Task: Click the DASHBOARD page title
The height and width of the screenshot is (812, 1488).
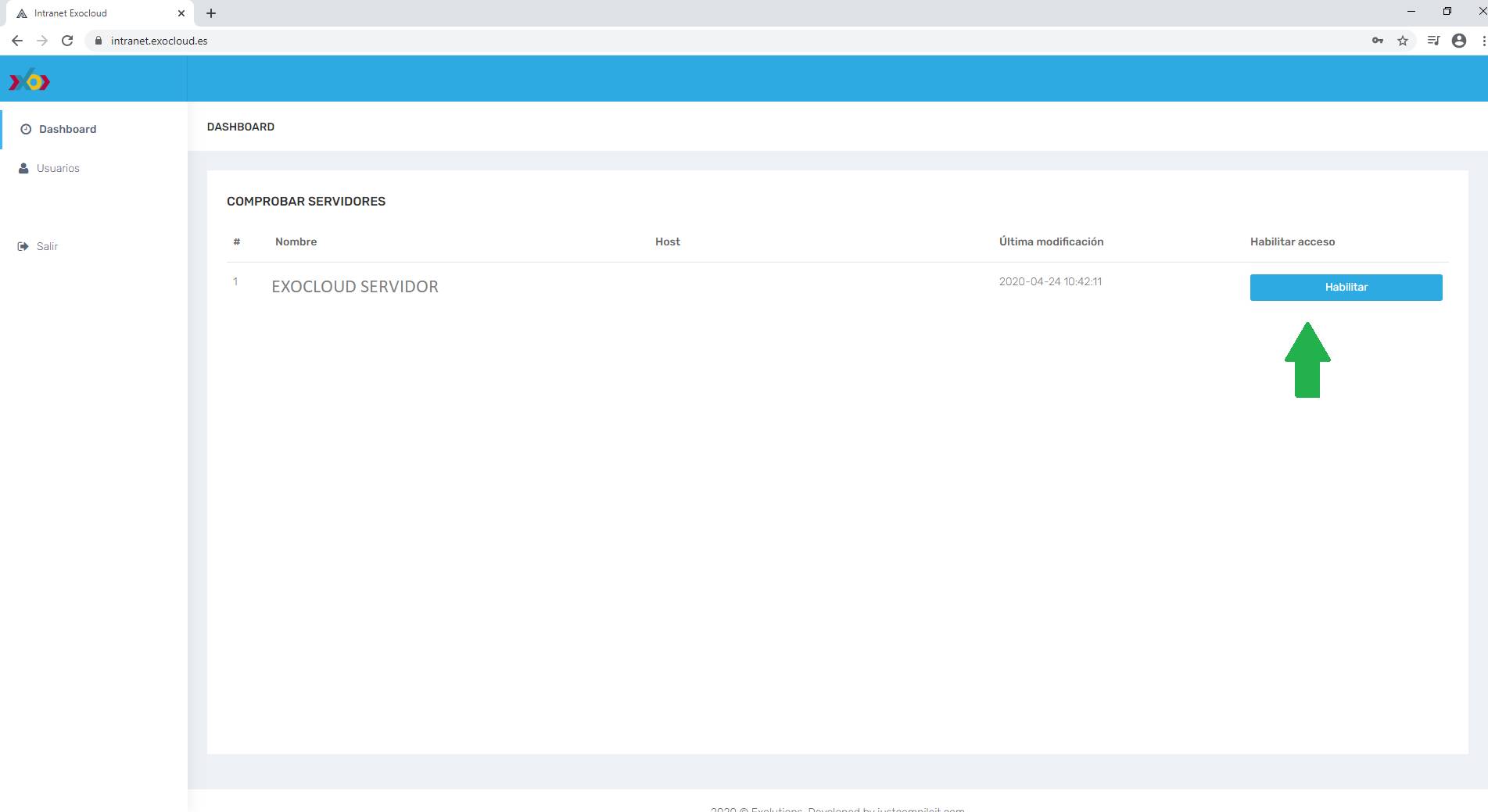Action: click(x=240, y=127)
